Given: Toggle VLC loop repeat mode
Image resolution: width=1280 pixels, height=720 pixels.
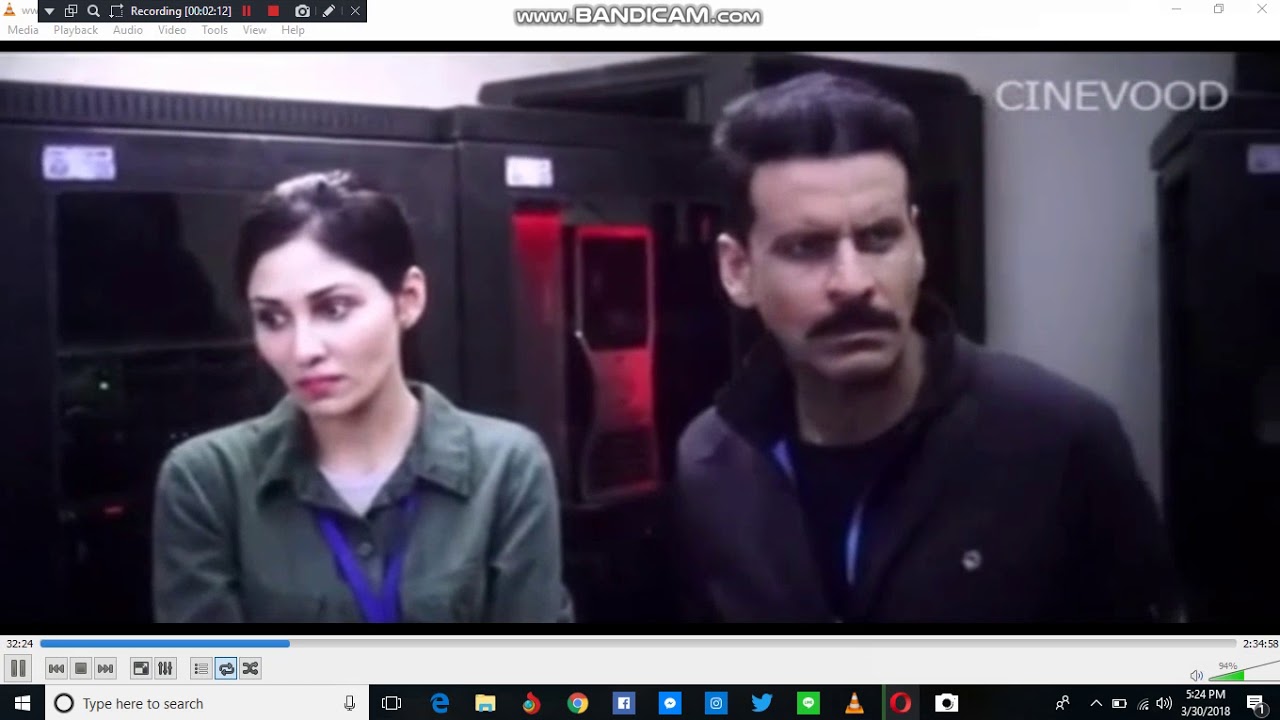Looking at the screenshot, I should pyautogui.click(x=226, y=668).
